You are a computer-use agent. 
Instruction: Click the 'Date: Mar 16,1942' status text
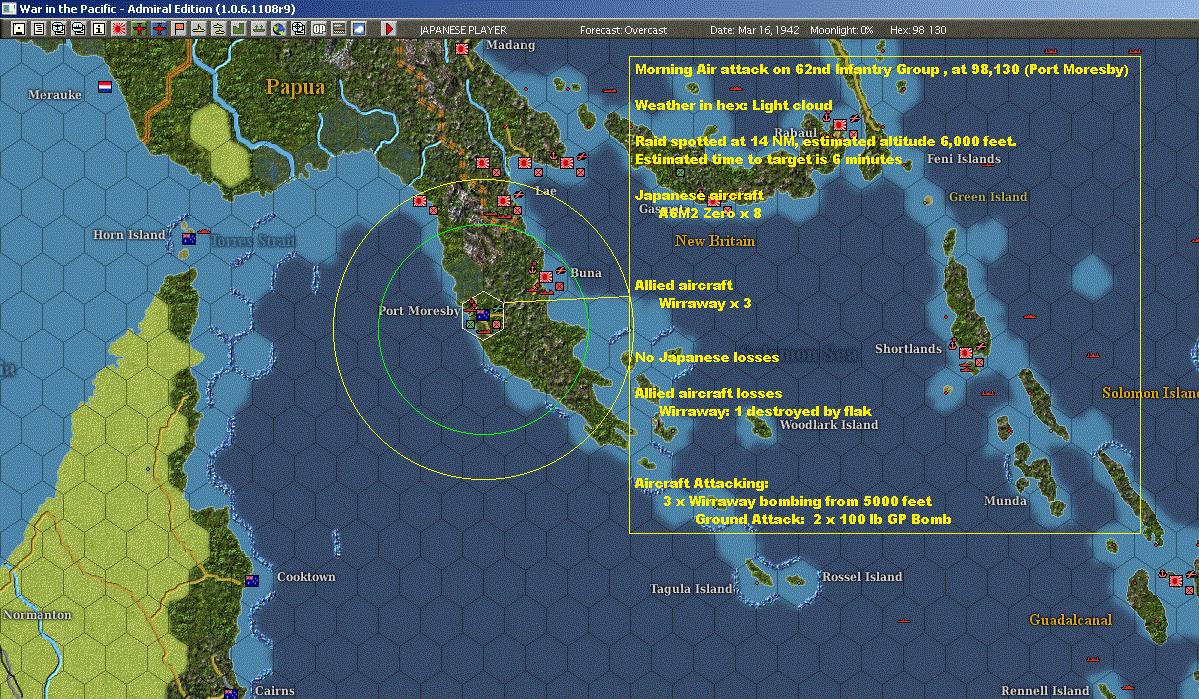pos(755,30)
